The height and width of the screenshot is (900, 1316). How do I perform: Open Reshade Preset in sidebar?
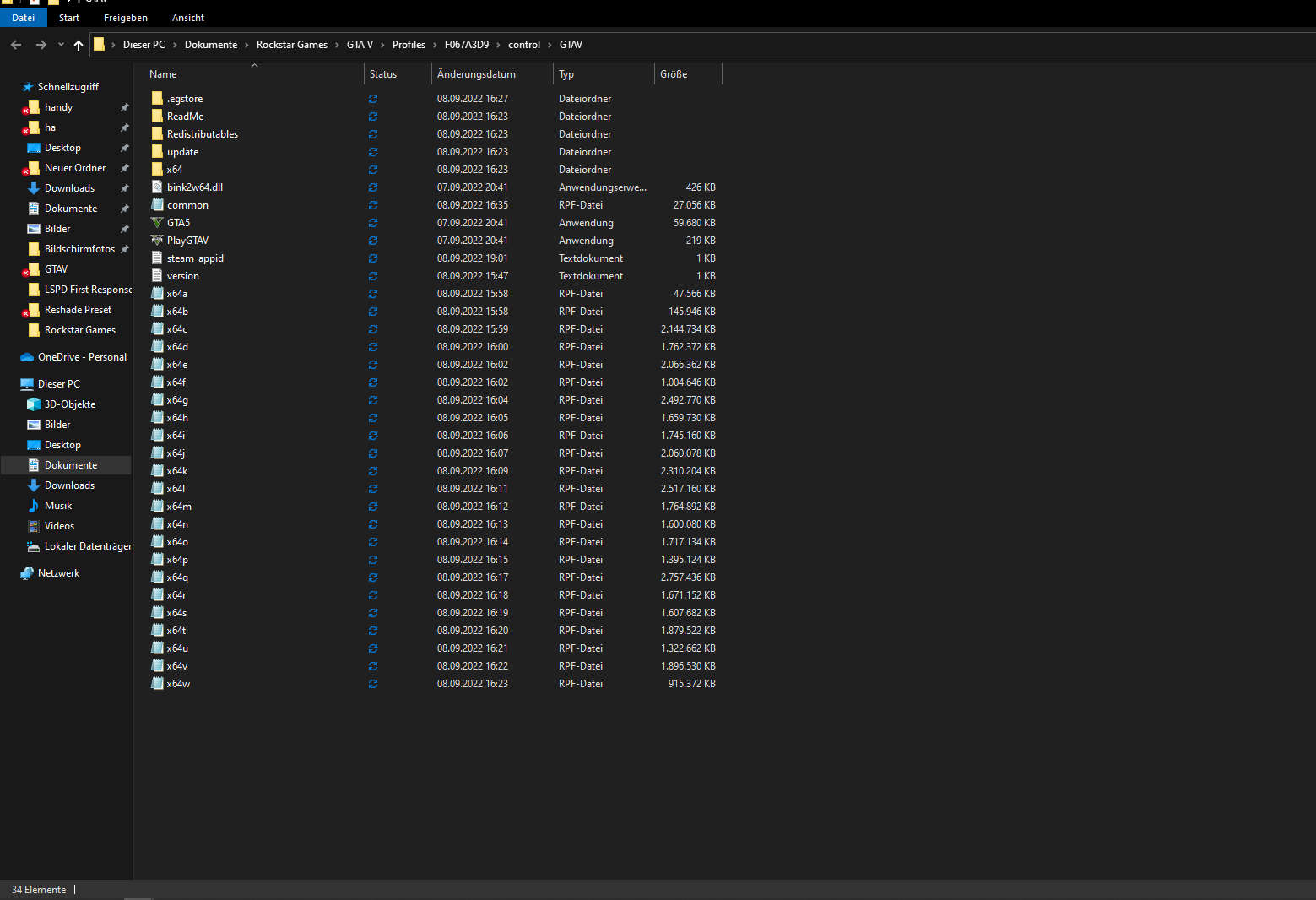click(x=78, y=310)
